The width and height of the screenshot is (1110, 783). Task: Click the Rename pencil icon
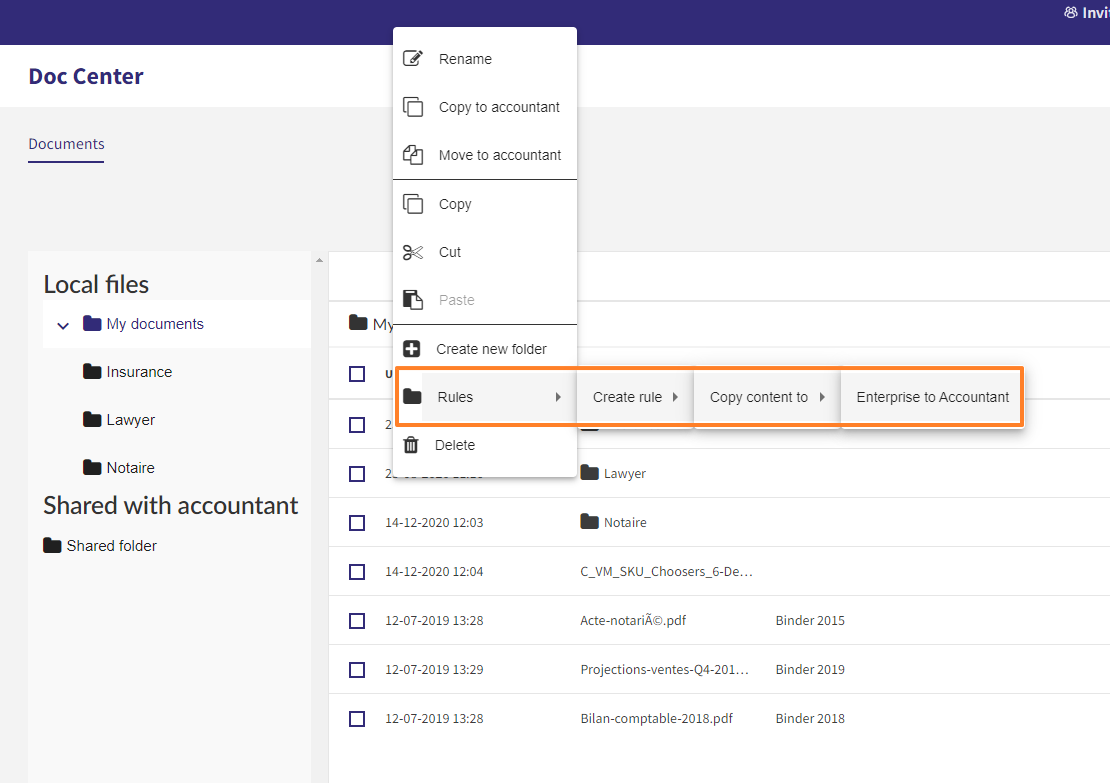(x=413, y=59)
